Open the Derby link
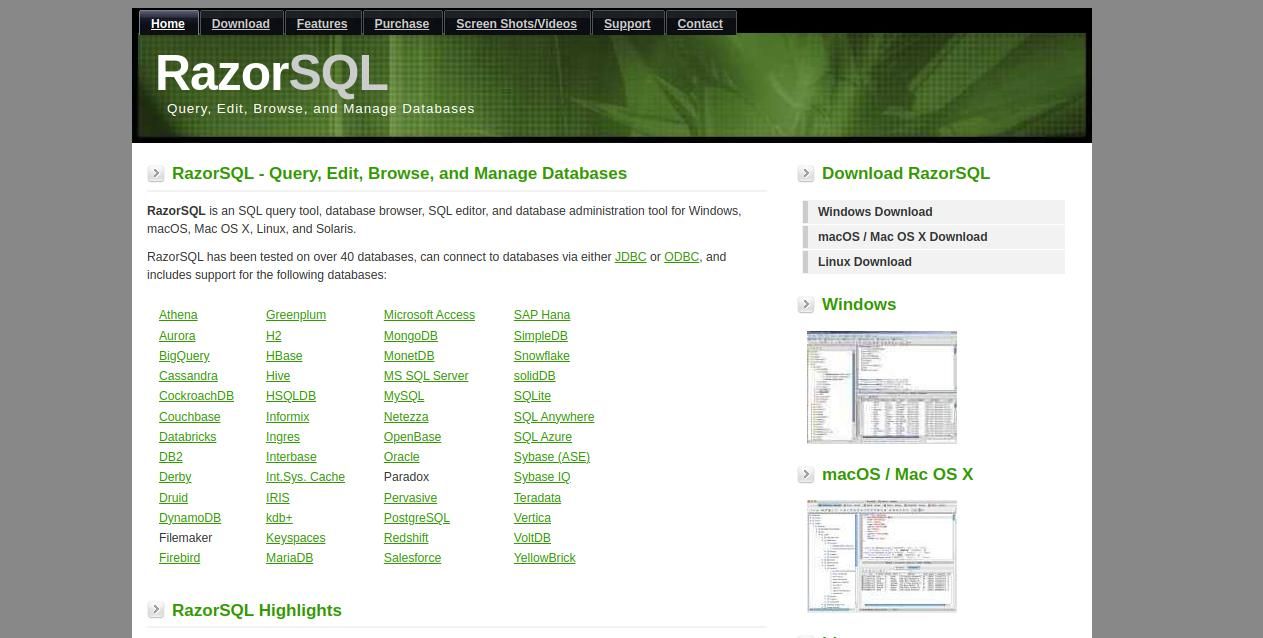 point(175,477)
